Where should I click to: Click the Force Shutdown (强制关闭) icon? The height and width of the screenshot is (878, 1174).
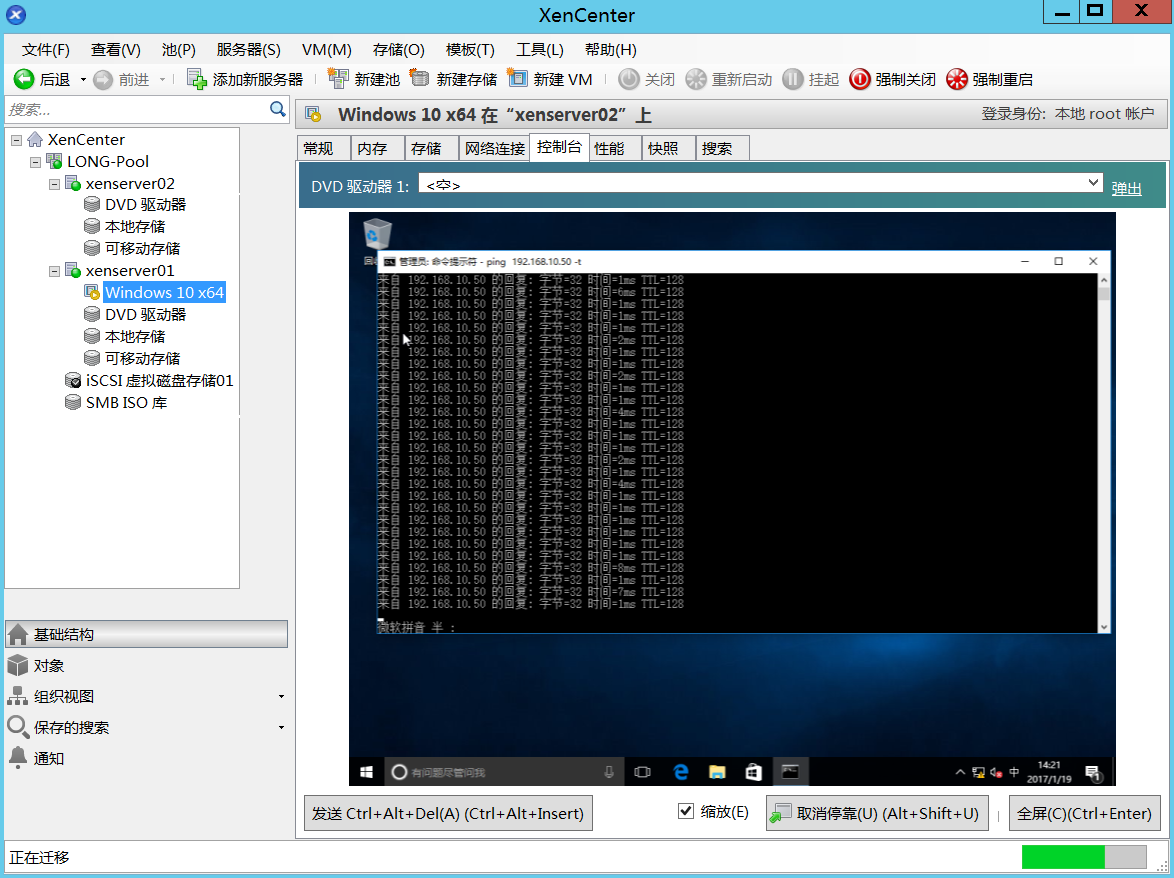click(860, 79)
